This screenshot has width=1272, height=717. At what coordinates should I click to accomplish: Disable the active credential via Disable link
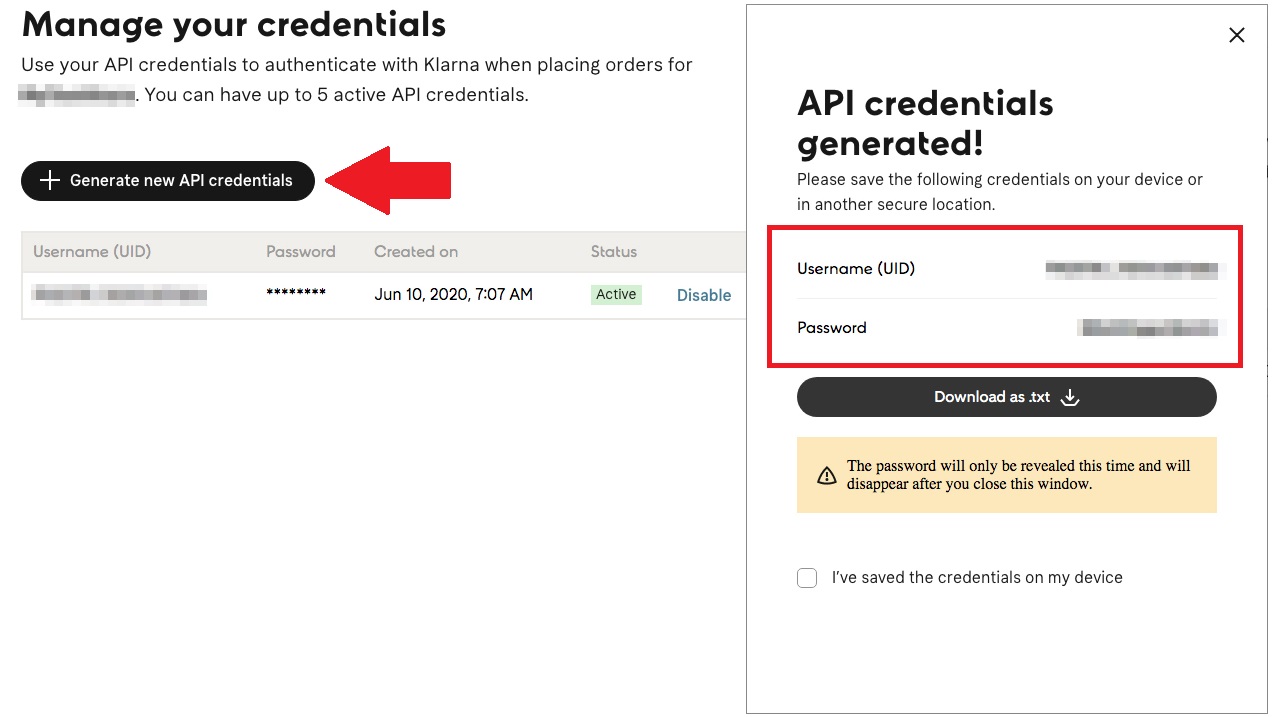point(703,295)
